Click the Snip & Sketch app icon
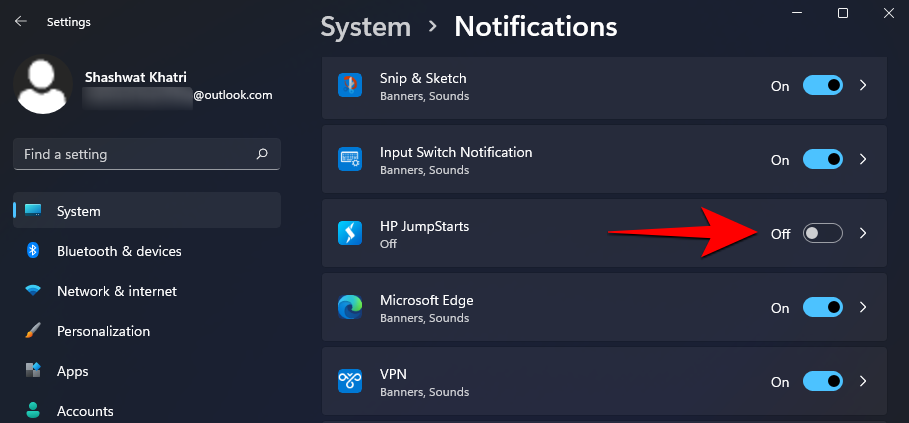The image size is (909, 423). tap(350, 86)
